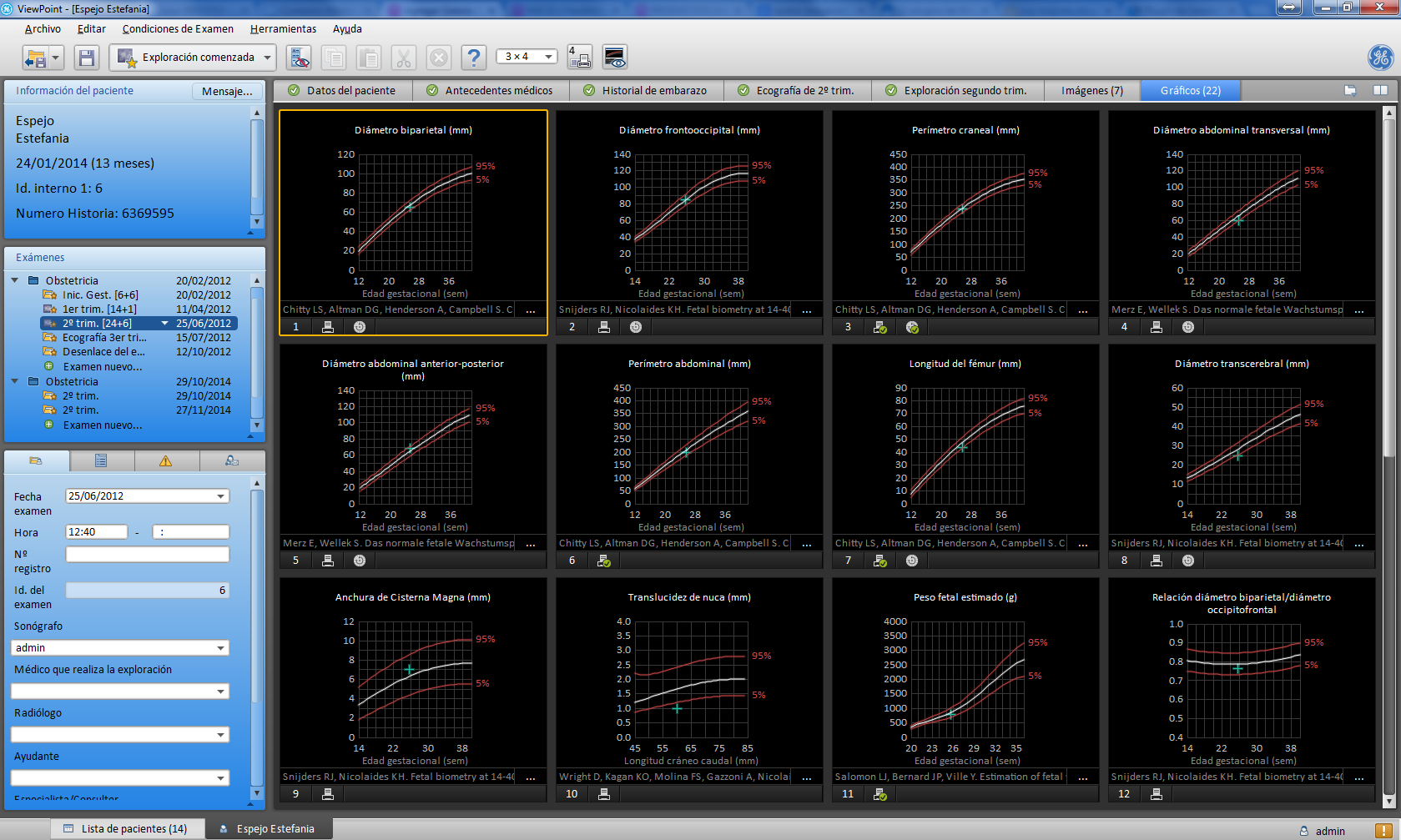Open the list form tab icon in exam panel
Viewport: 1401px width, 840px height.
(101, 461)
